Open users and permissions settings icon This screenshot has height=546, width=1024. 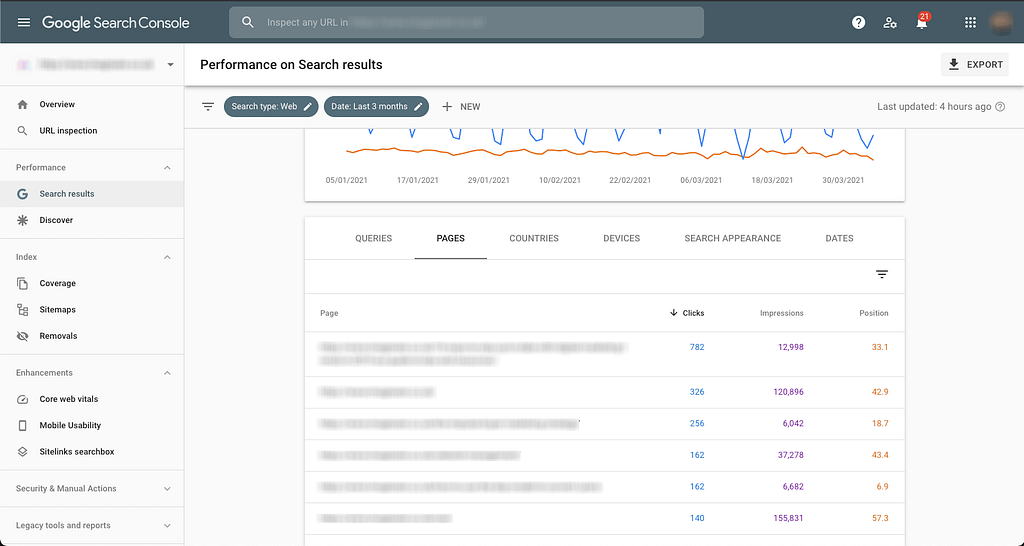tap(889, 22)
